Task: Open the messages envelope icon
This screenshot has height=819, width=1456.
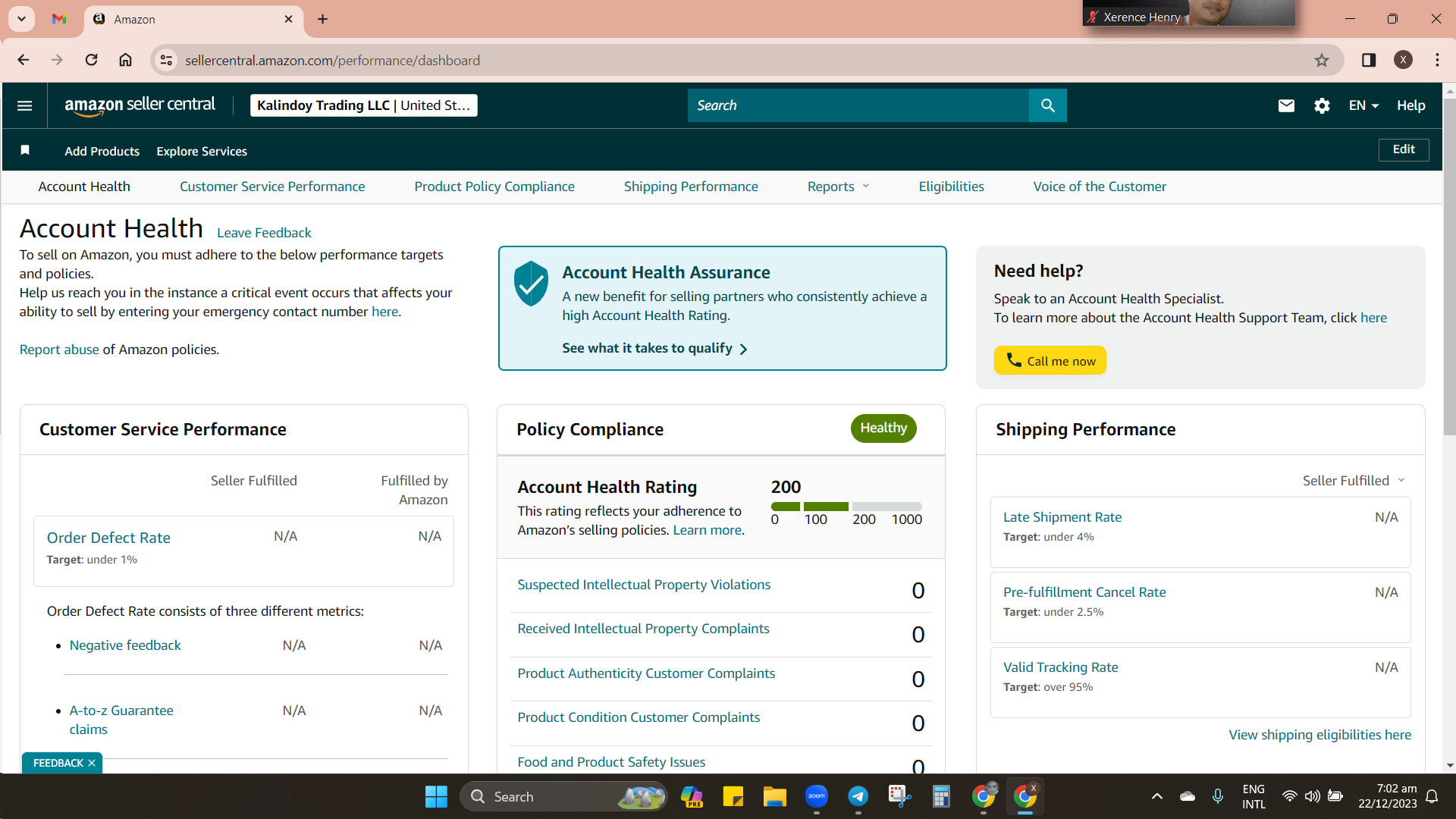Action: [x=1286, y=105]
